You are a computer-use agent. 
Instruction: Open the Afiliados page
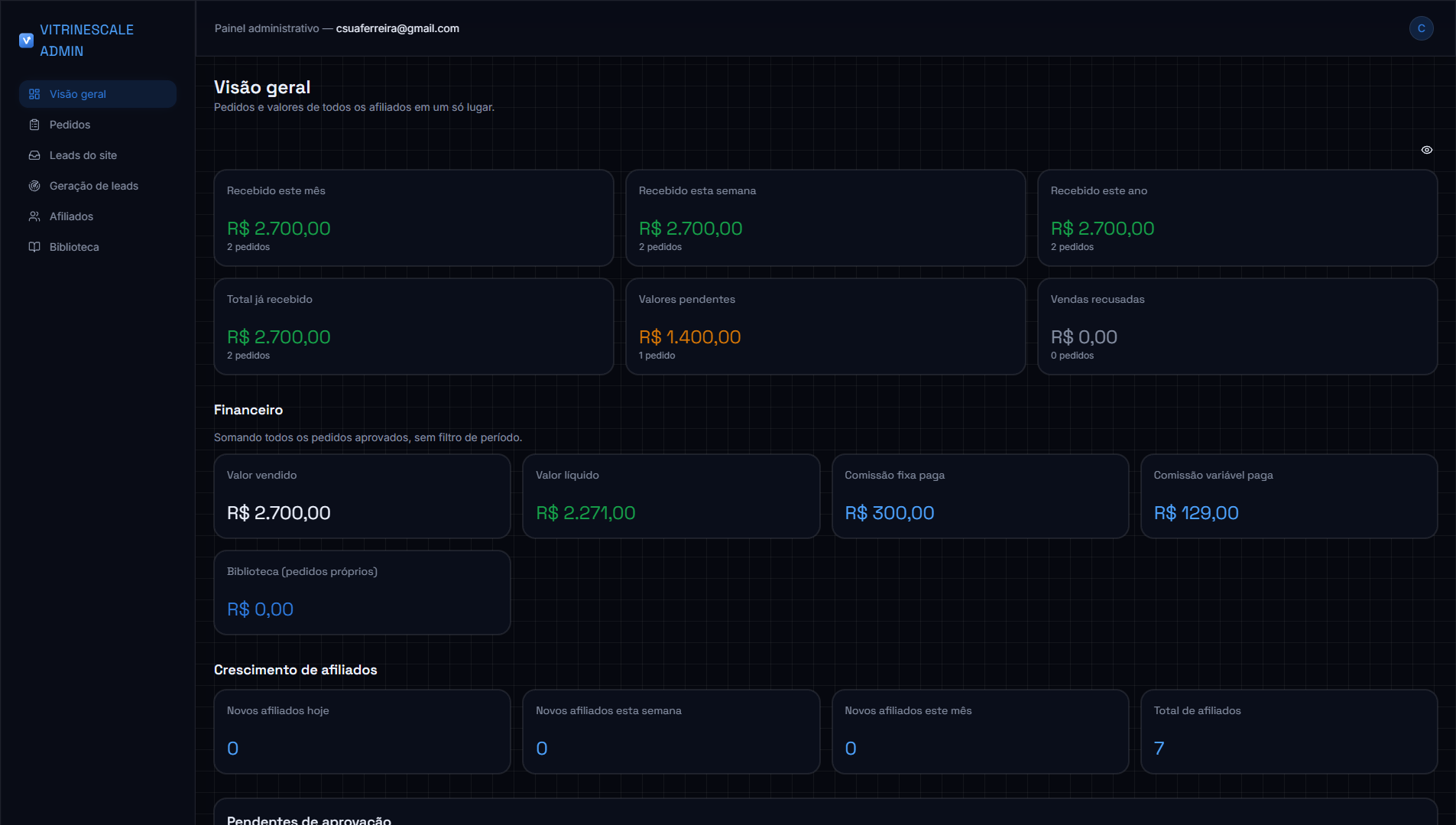[x=98, y=216]
